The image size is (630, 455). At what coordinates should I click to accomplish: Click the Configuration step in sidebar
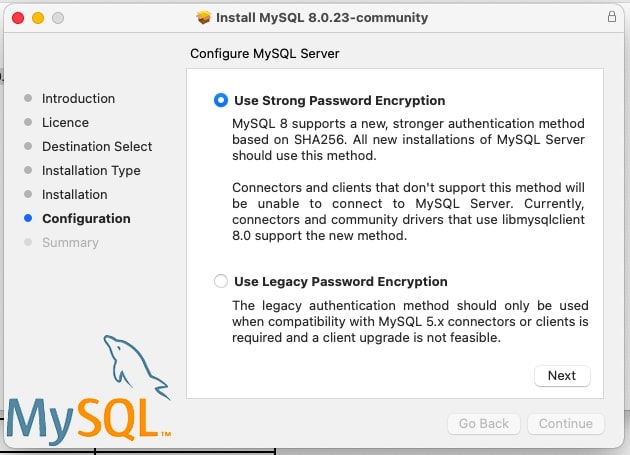(86, 219)
